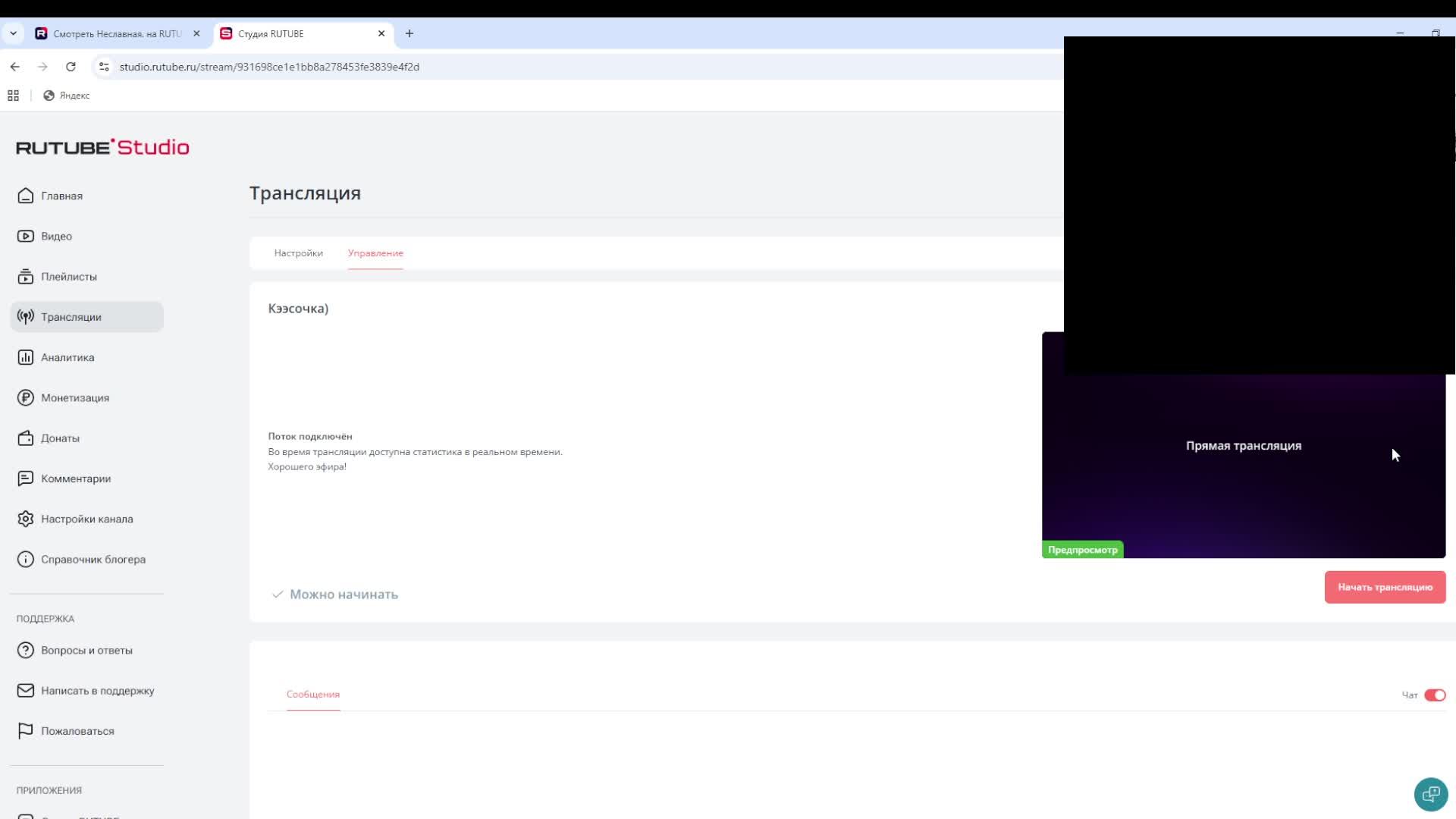Click the Аналитика chart icon
1456x819 pixels.
tap(26, 357)
